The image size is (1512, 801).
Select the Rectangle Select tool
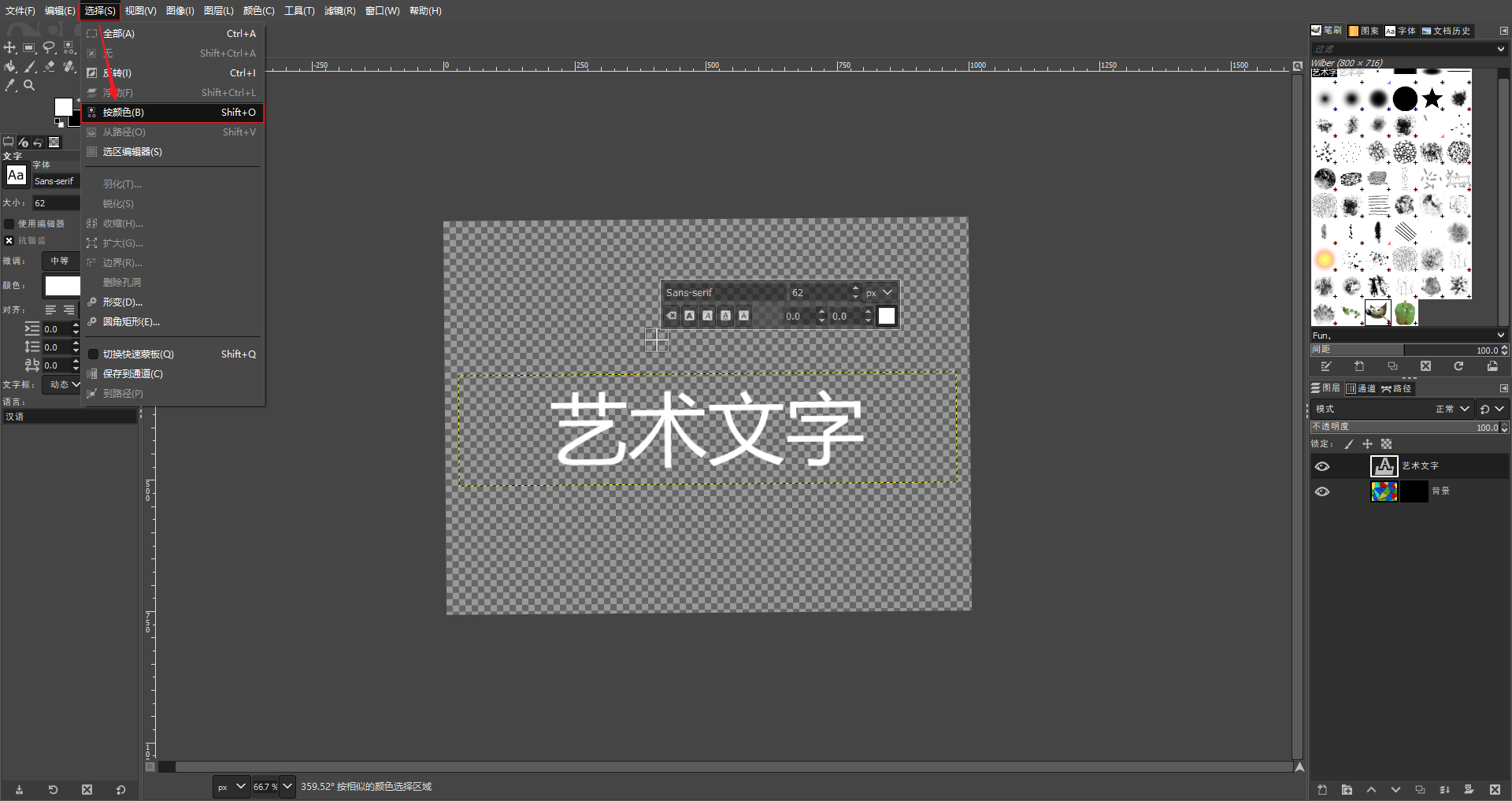coord(29,48)
